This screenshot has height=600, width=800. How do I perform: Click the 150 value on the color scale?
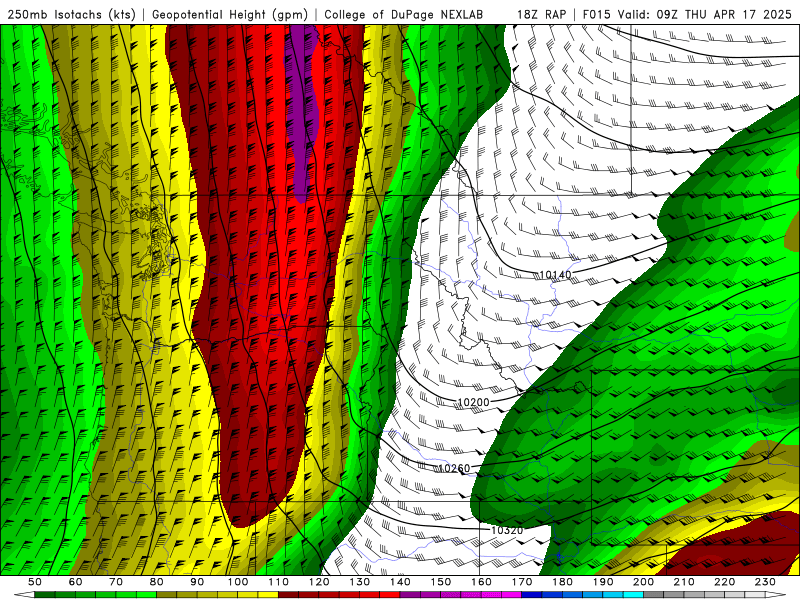point(441,582)
